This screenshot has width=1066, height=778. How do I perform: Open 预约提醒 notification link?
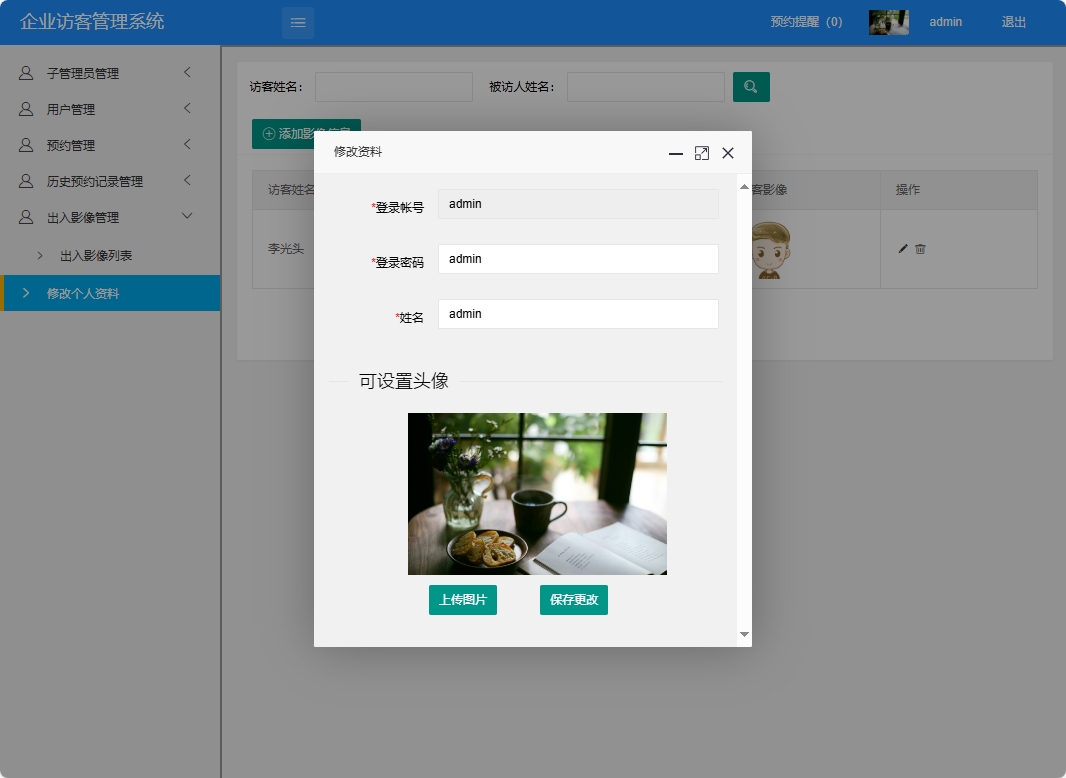(x=806, y=21)
